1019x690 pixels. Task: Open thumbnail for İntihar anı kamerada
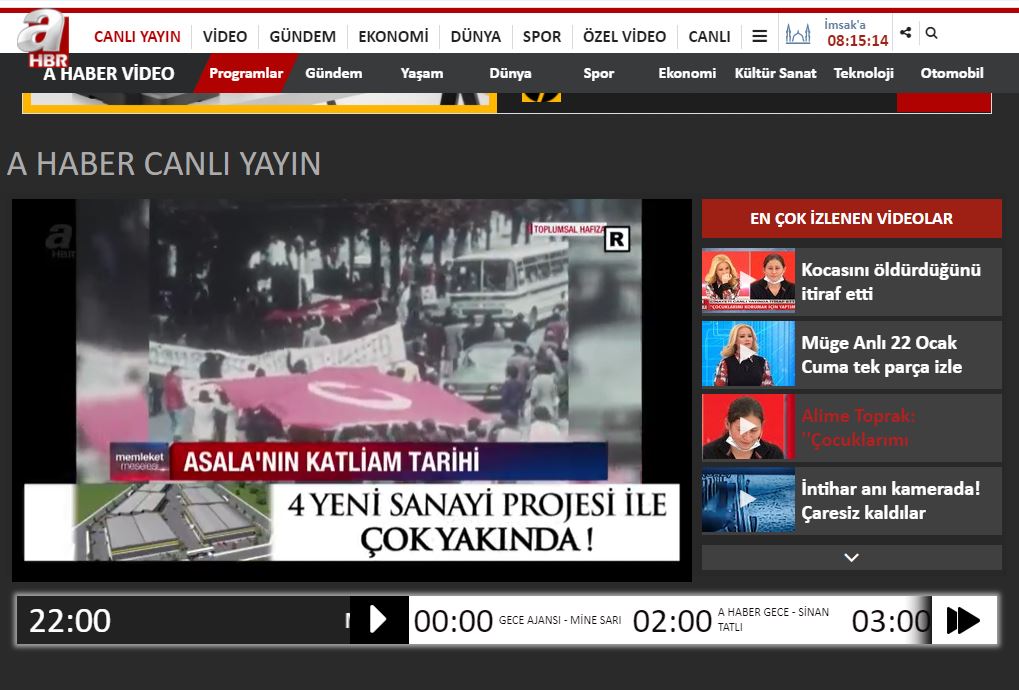tap(748, 500)
